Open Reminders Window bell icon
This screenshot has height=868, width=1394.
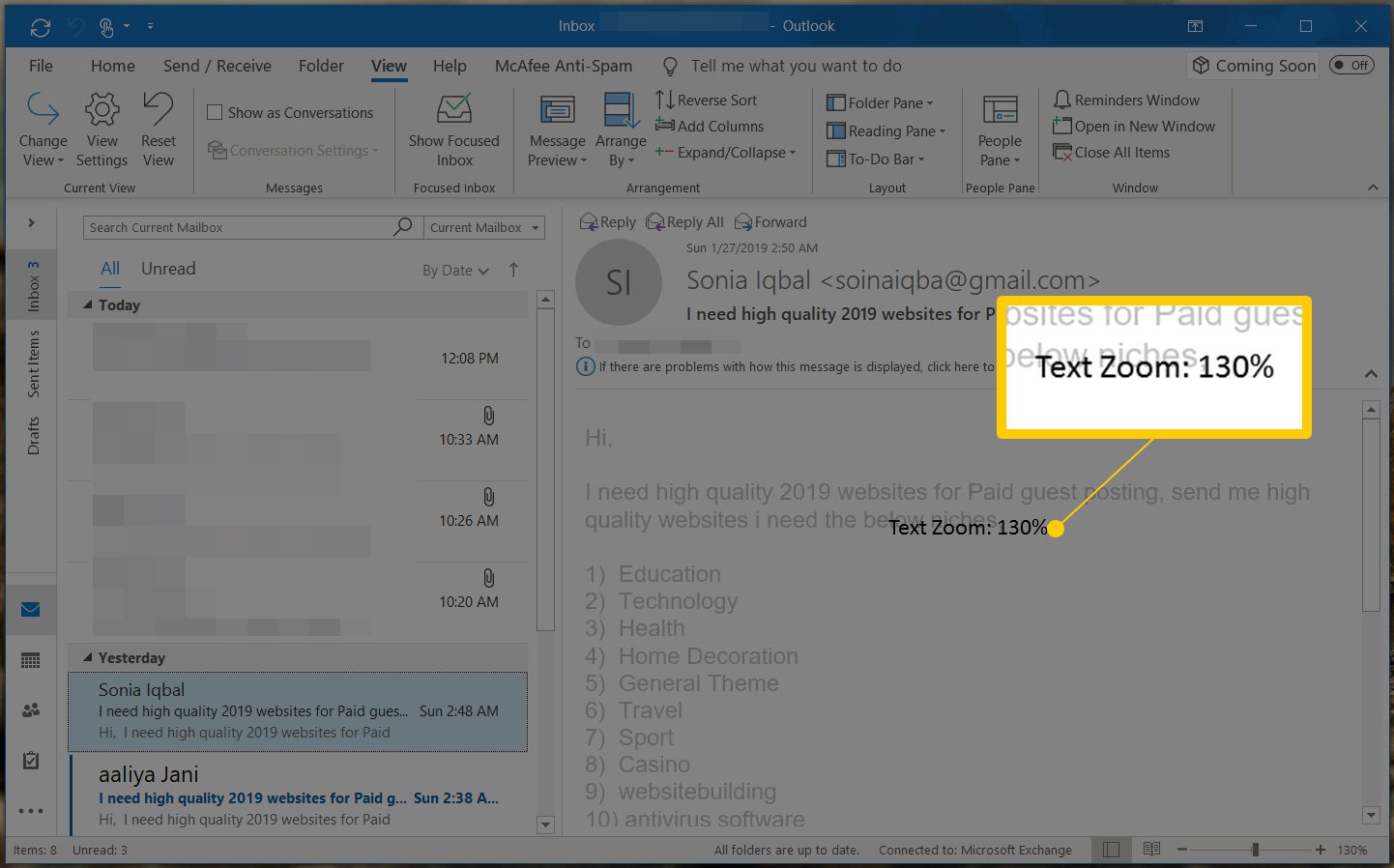point(1062,100)
